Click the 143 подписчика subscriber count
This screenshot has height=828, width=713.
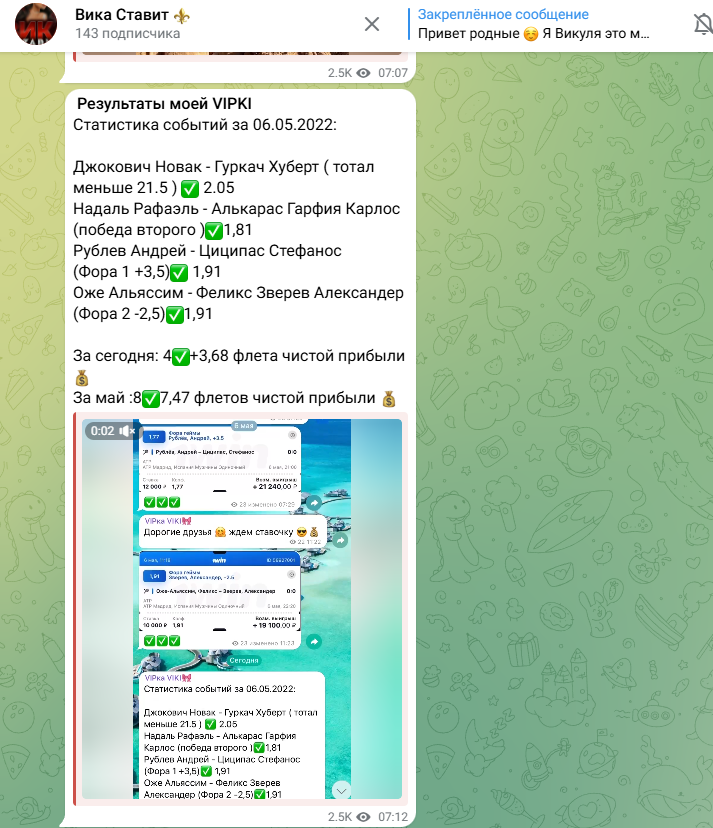[x=128, y=33]
